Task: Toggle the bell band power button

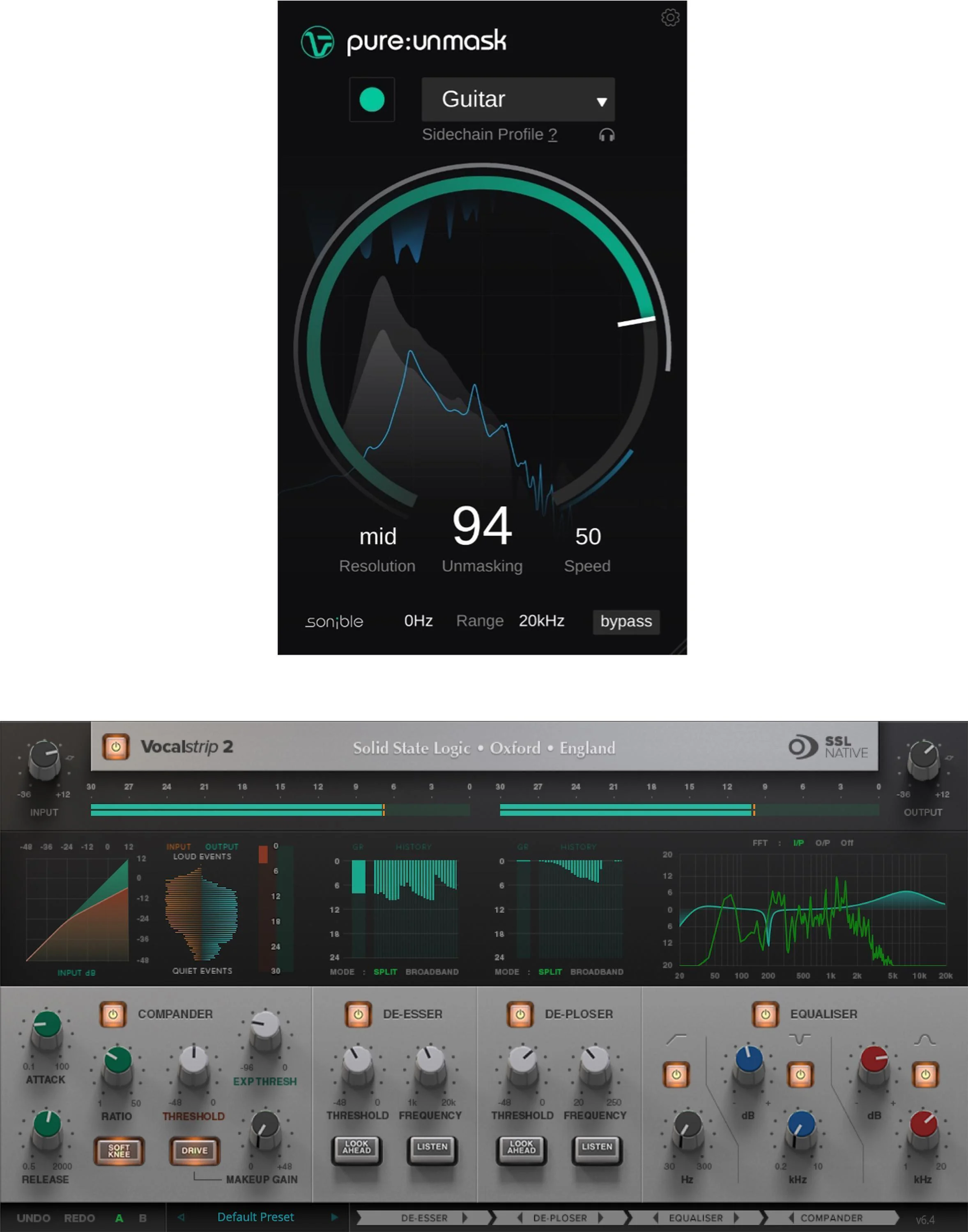Action: click(926, 1074)
